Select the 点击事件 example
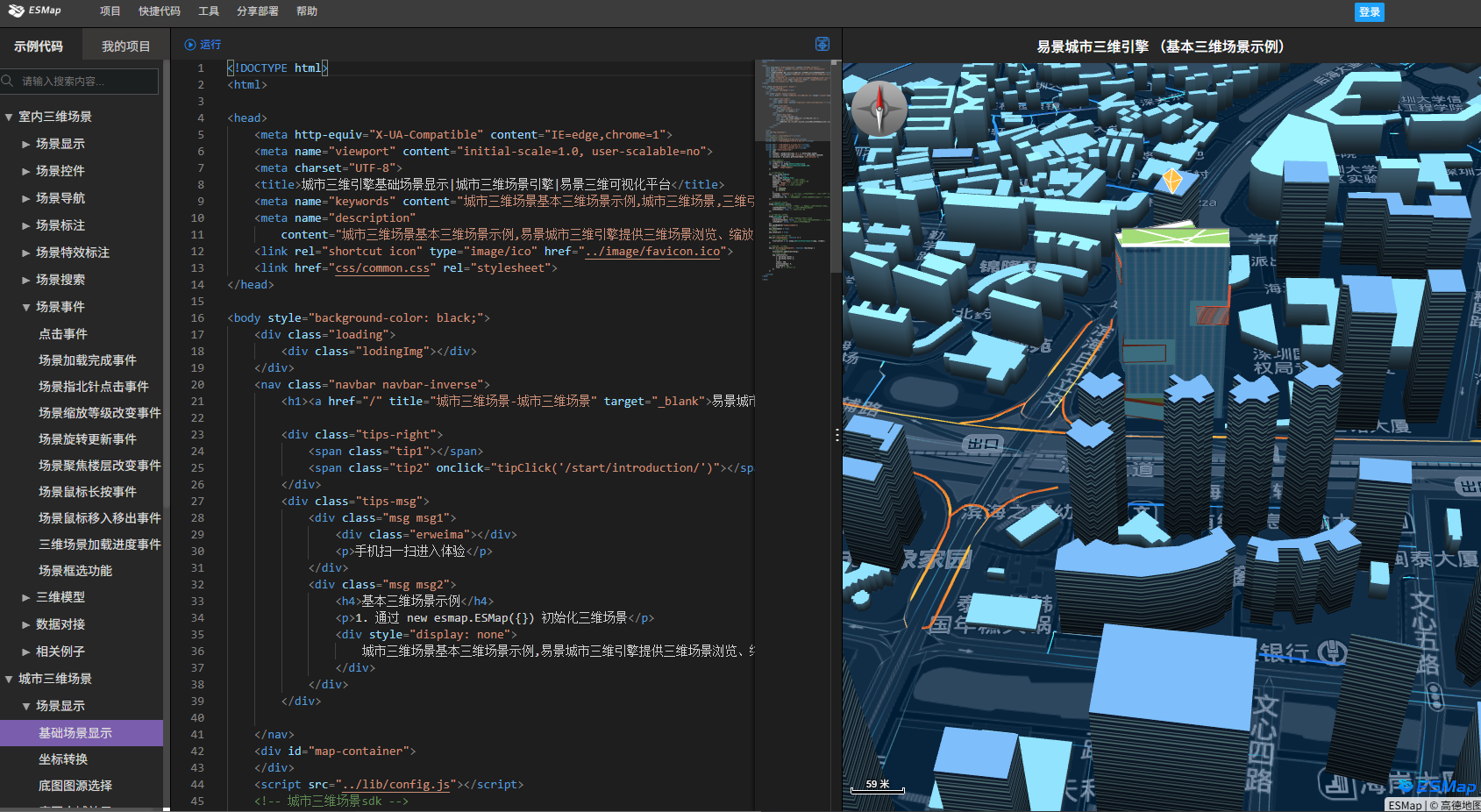Screen dimensions: 1481x812 63,334
